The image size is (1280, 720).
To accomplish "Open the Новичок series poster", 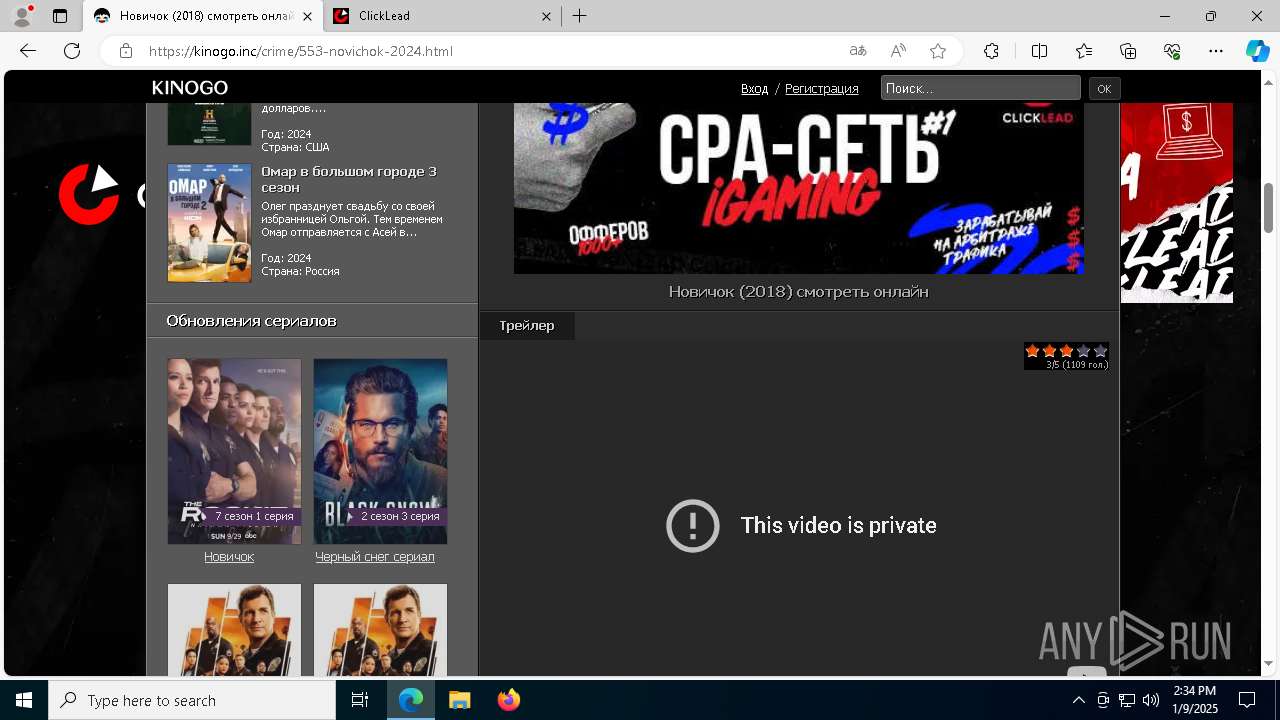I will pos(234,451).
